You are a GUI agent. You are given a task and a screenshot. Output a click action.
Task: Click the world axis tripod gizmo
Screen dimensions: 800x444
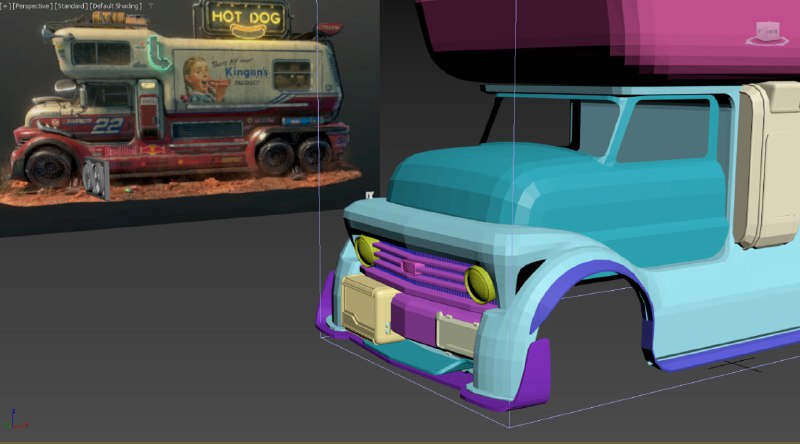coord(14,420)
